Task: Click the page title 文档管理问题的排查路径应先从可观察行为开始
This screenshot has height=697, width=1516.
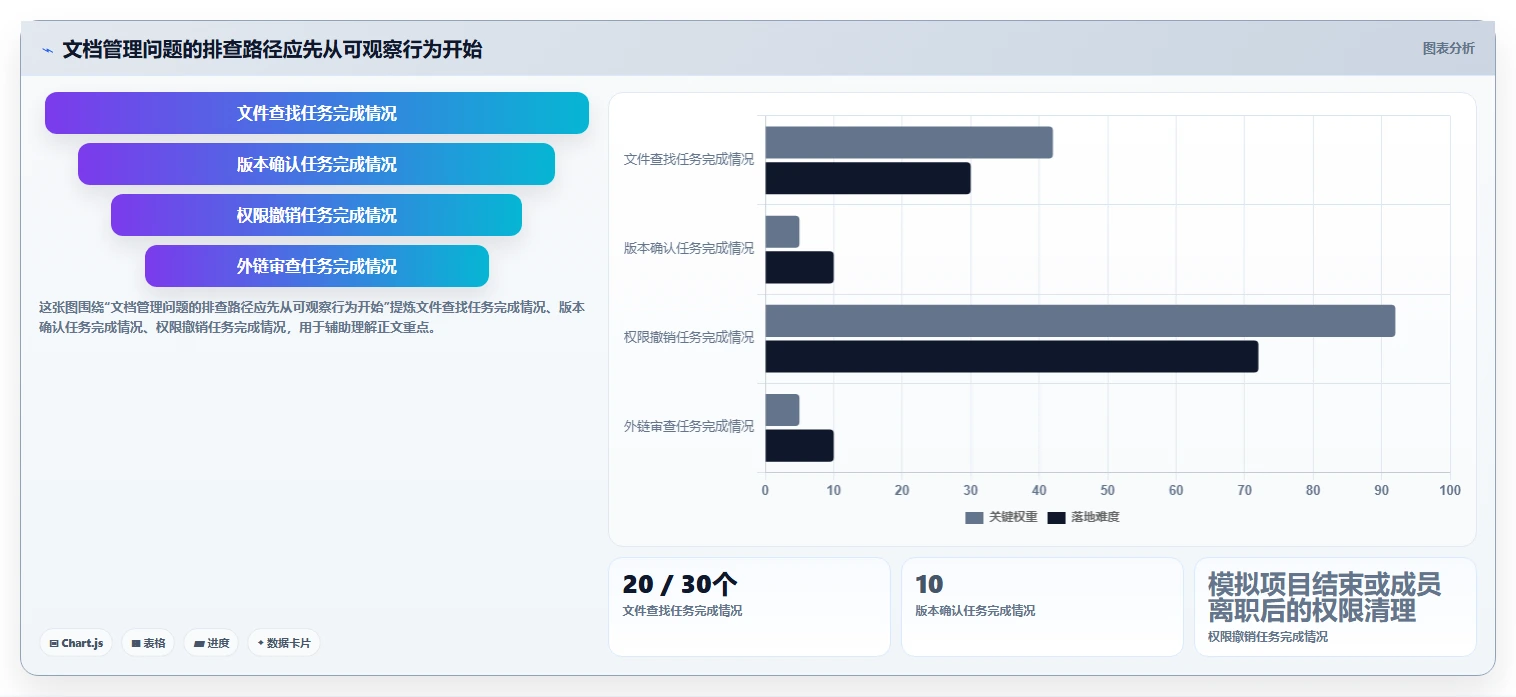Action: 272,49
